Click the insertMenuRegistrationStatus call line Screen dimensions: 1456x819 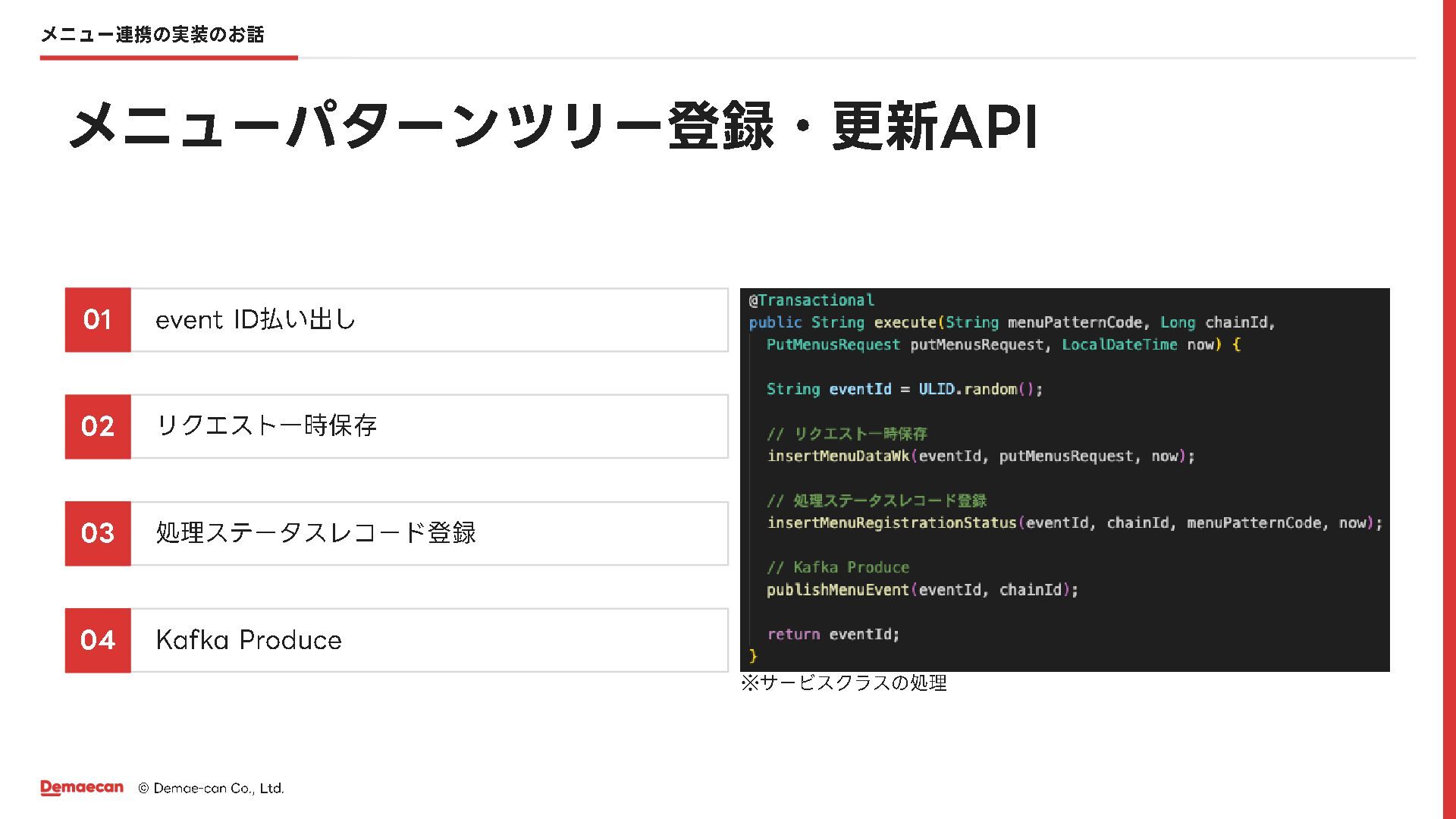[x=1075, y=522]
